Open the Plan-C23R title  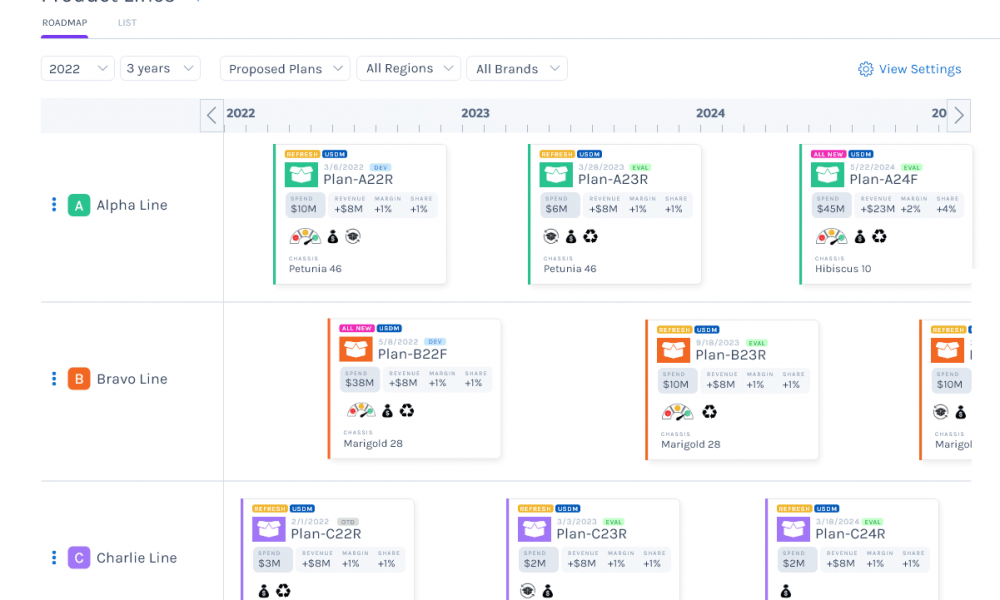(591, 534)
